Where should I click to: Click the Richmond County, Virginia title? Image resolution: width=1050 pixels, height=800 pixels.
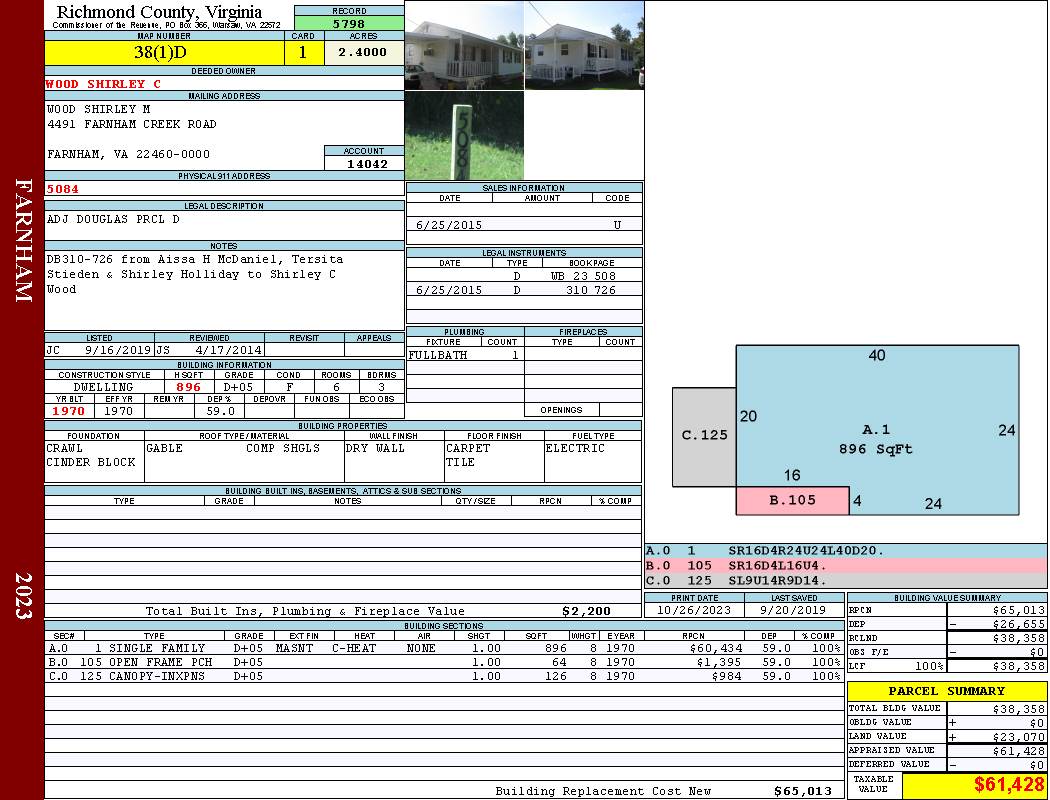click(159, 12)
